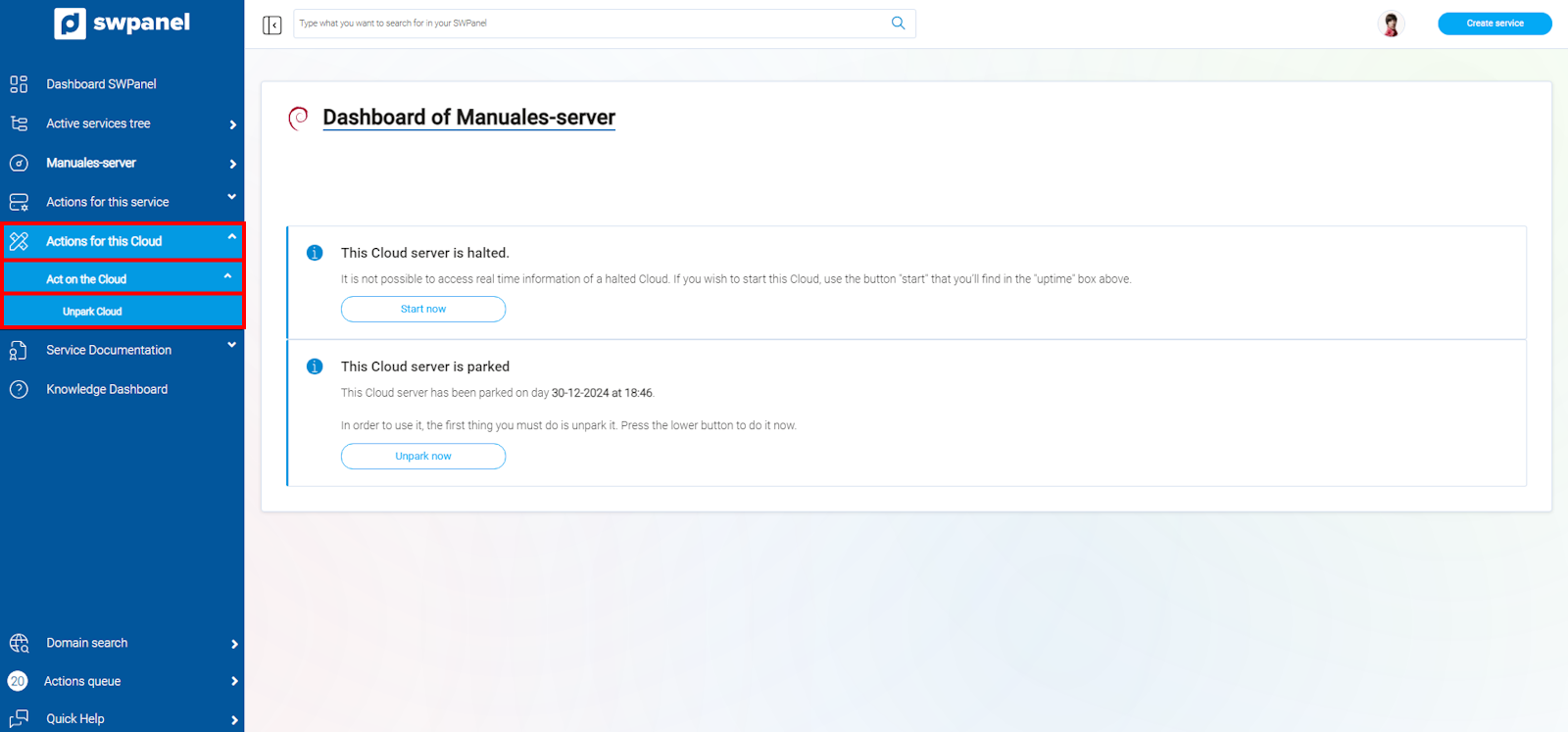This screenshot has height=732, width=1568.
Task: Click the Domain search globe icon
Action: (x=19, y=643)
